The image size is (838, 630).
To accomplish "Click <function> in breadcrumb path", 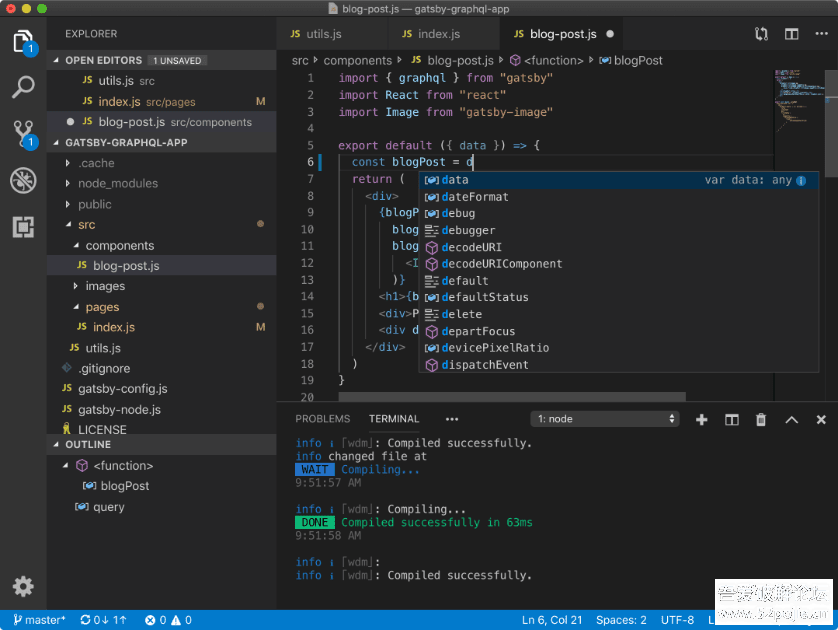I will [547, 61].
